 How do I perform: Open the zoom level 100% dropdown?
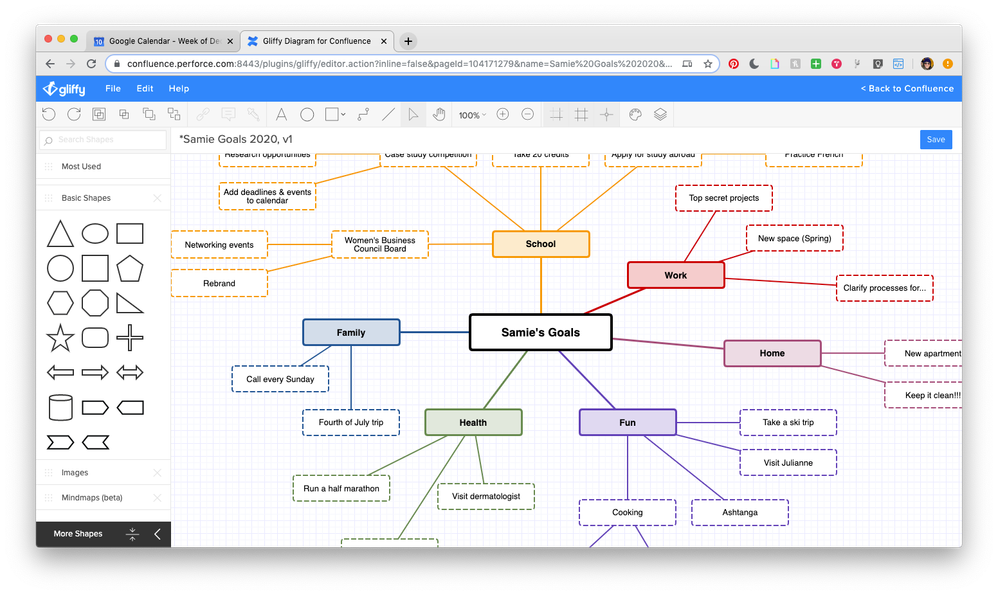[470, 114]
